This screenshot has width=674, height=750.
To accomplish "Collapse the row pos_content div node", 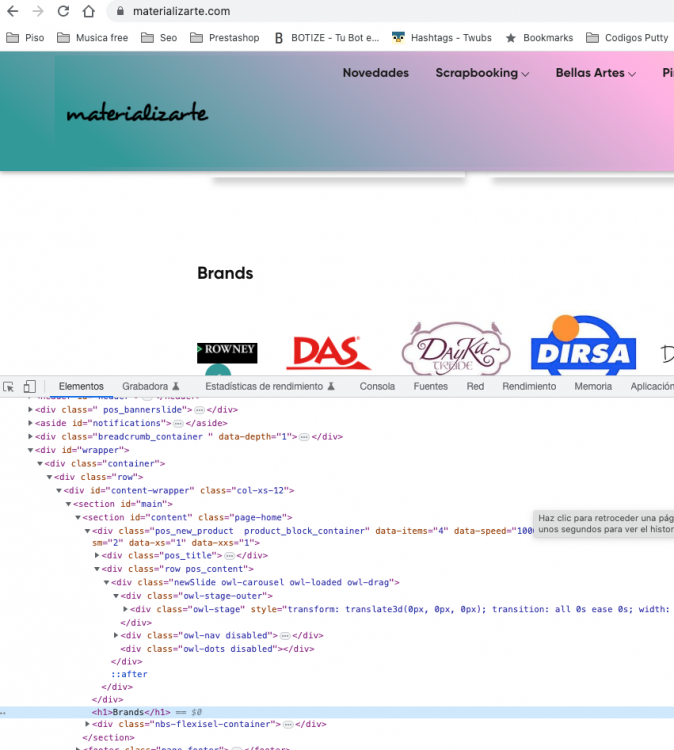I will tap(97, 569).
